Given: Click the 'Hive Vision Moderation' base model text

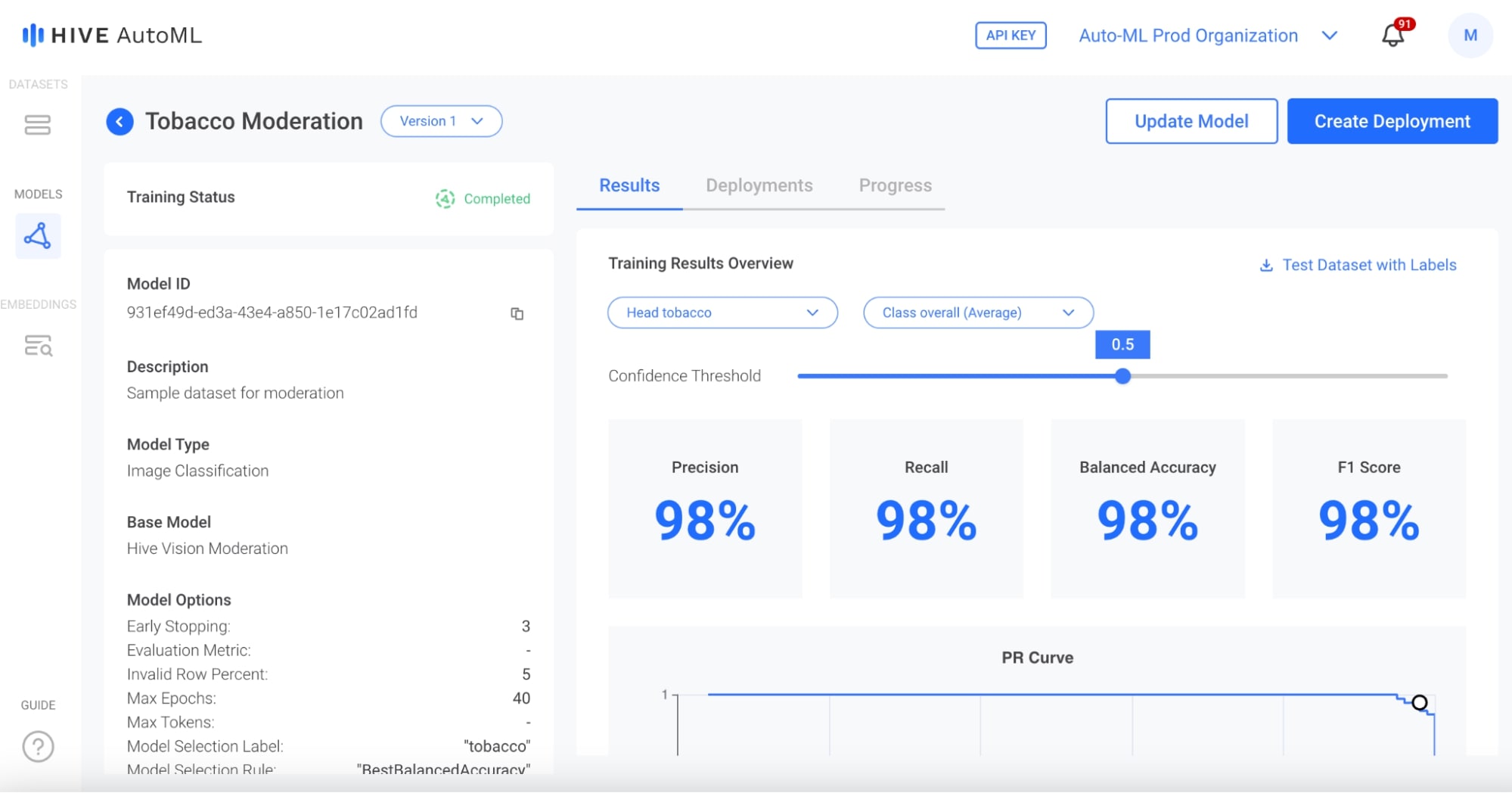Looking at the screenshot, I should pyautogui.click(x=207, y=549).
